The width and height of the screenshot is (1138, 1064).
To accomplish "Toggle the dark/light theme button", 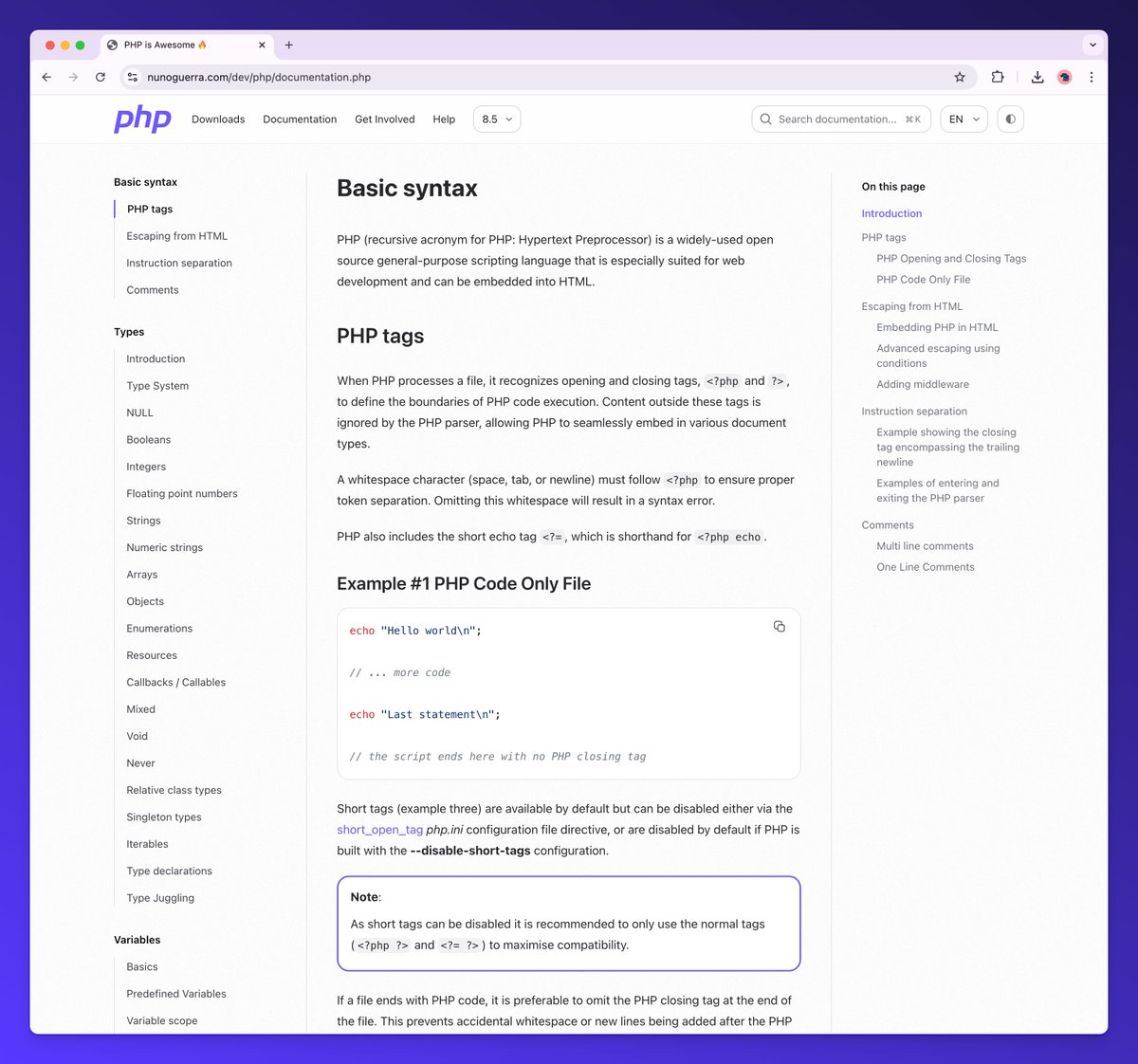I will 1010,119.
